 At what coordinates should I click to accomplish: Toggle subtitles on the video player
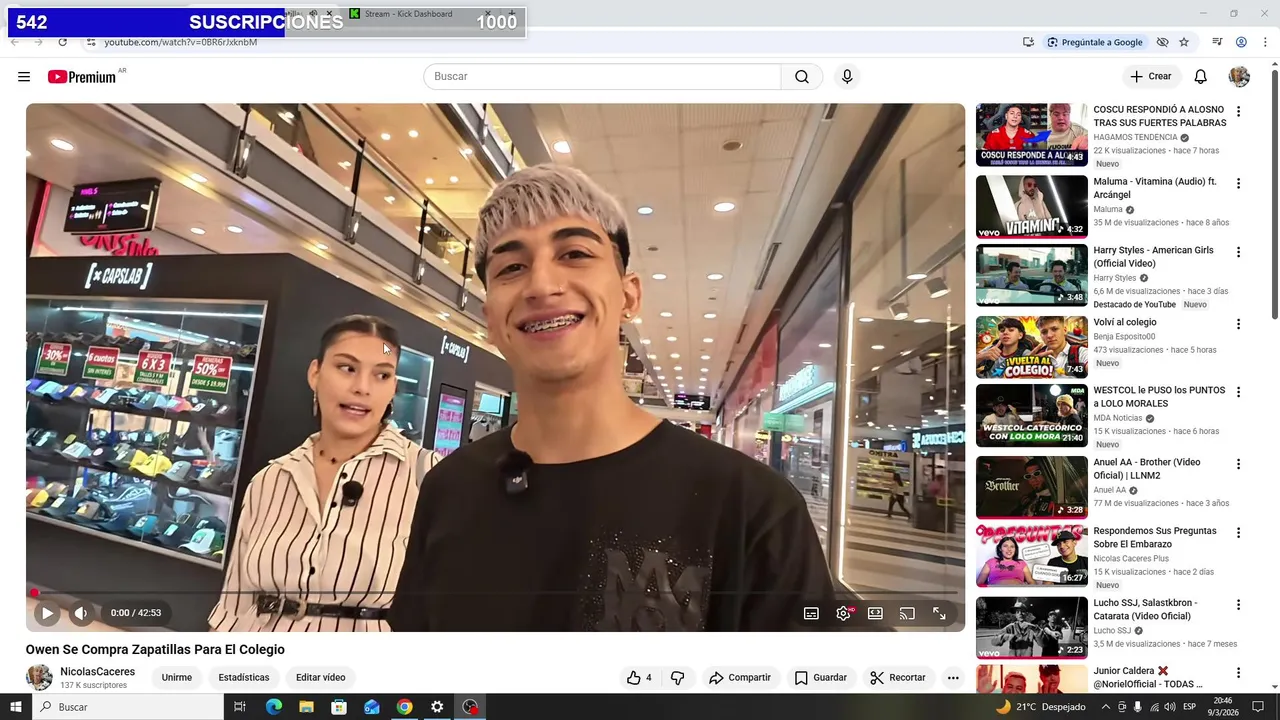811,614
